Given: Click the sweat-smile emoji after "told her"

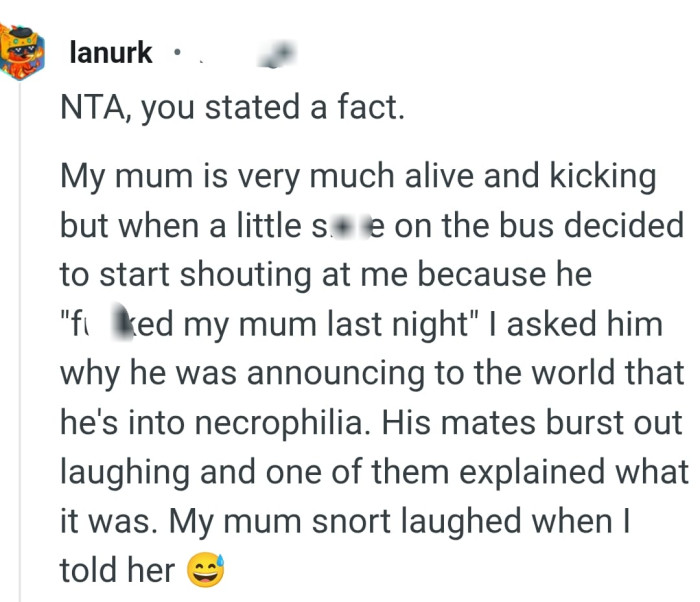Looking at the screenshot, I should pos(206,570).
